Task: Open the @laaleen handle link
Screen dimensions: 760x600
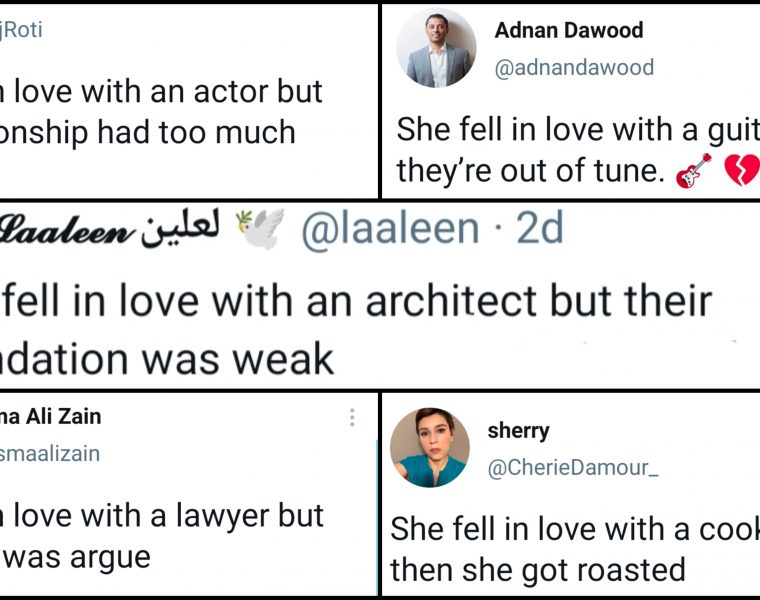Action: click(x=389, y=229)
